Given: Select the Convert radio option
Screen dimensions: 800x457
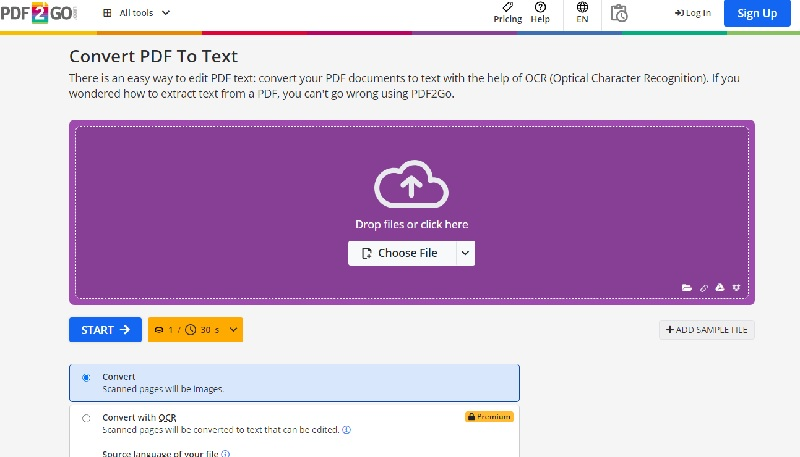Looking at the screenshot, I should pyautogui.click(x=86, y=378).
